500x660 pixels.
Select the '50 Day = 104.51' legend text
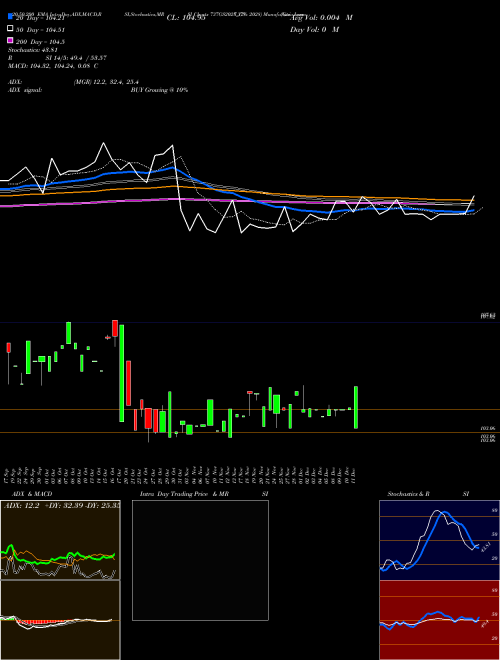coord(40,30)
